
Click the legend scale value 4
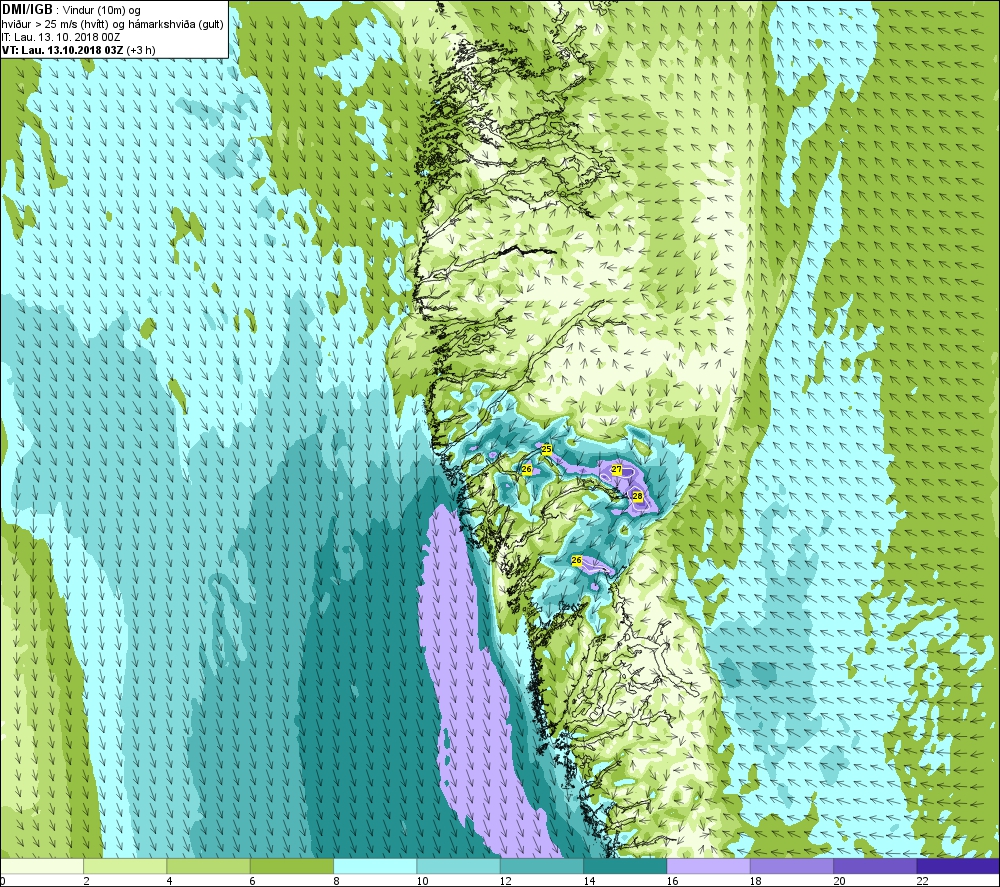coord(169,881)
